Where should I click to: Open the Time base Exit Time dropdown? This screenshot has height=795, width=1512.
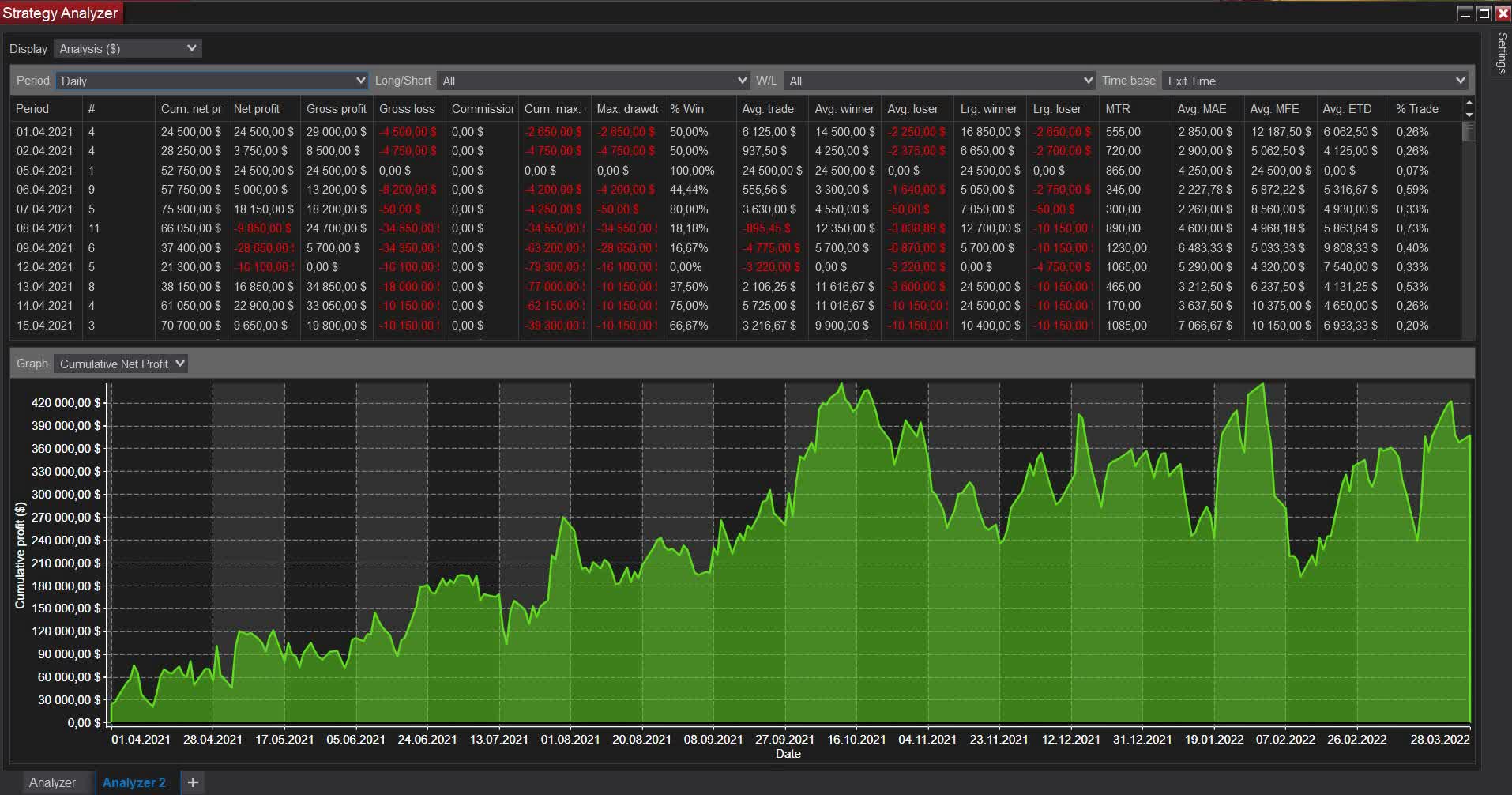[1315, 81]
